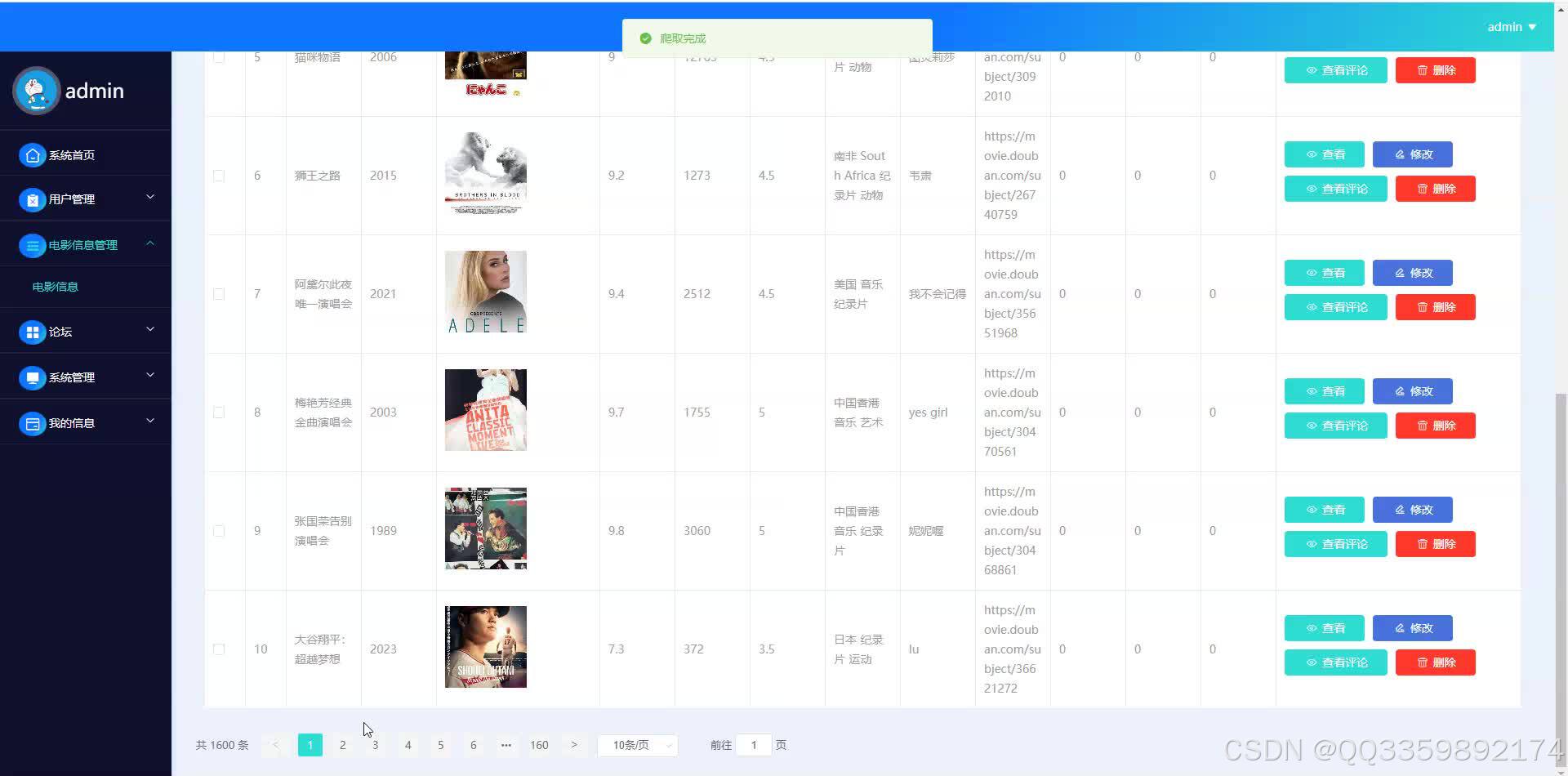Click 修改 for 梅艳芳经典金曲演唱会
The image size is (1568, 776).
click(1413, 391)
